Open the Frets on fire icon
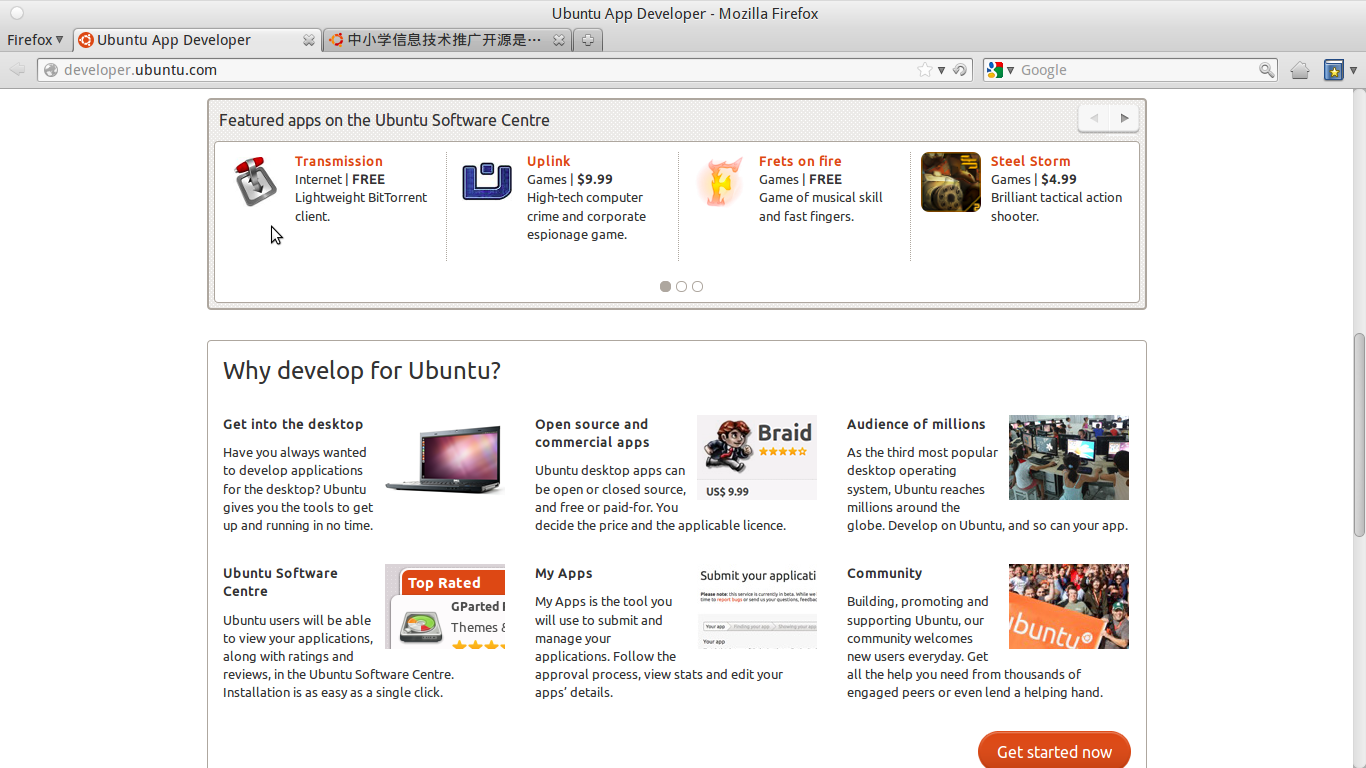This screenshot has width=1366, height=768. click(x=719, y=181)
